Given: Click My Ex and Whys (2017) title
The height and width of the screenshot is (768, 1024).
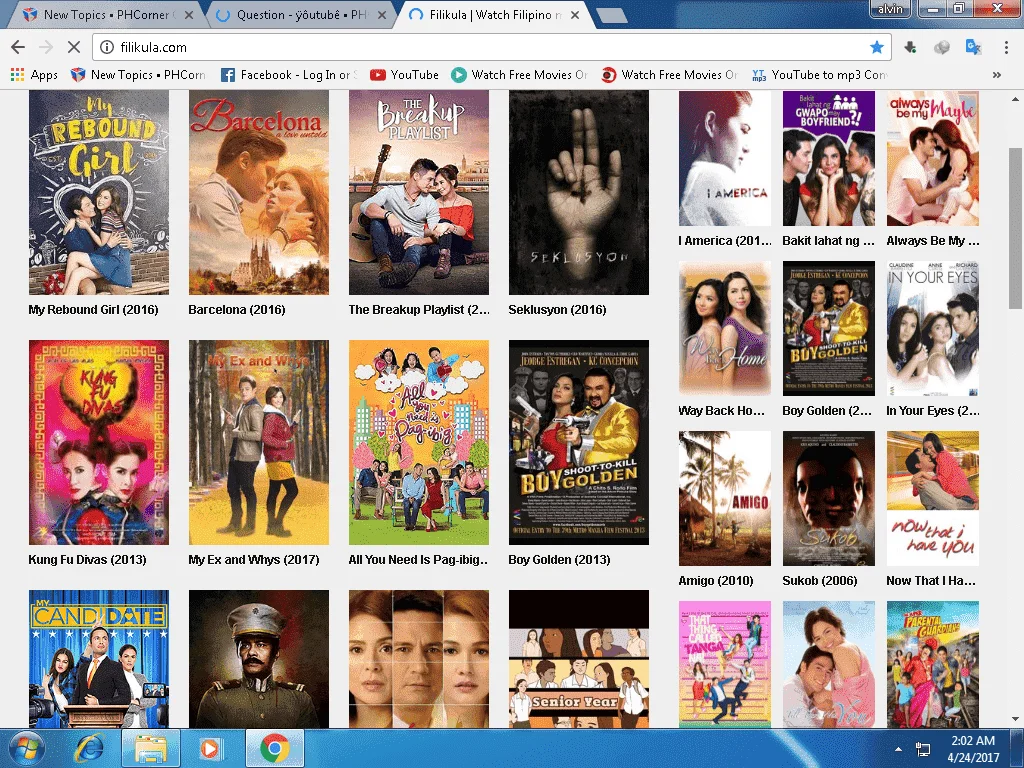Looking at the screenshot, I should (x=253, y=560).
